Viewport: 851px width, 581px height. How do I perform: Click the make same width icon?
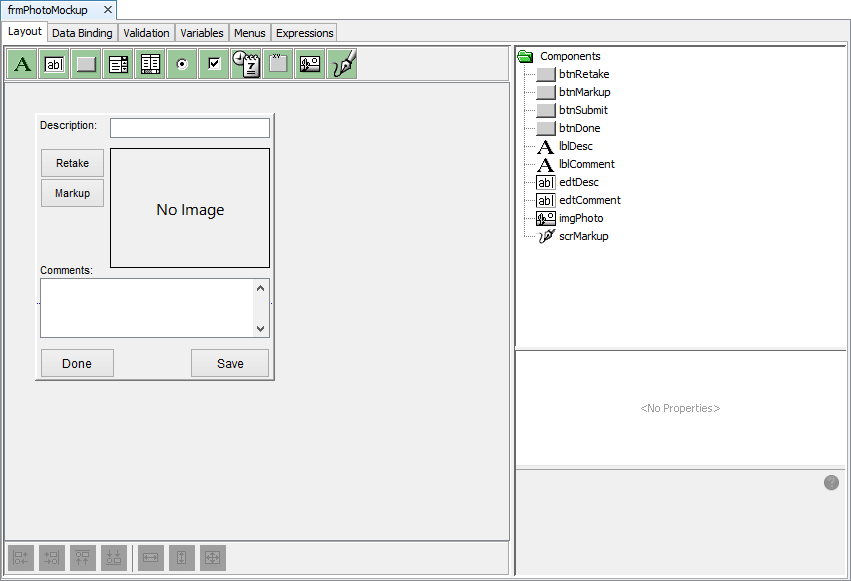pos(150,558)
